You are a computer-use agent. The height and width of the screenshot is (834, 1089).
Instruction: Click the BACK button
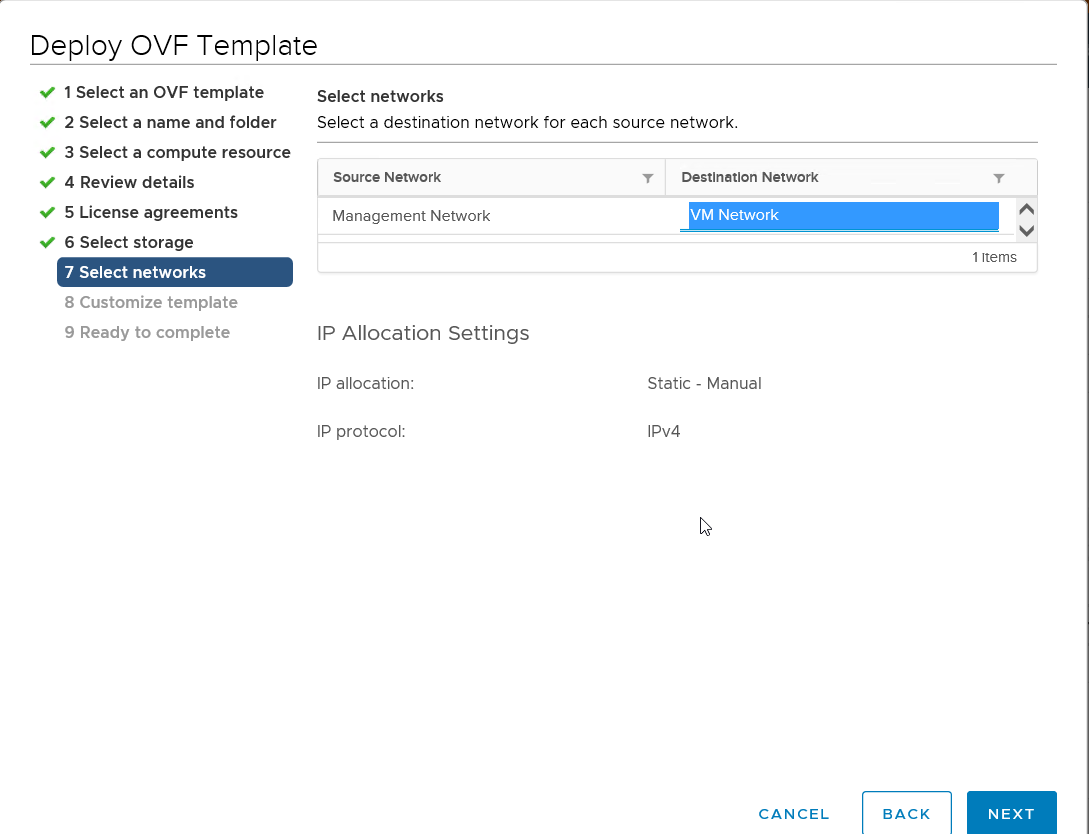click(x=906, y=813)
